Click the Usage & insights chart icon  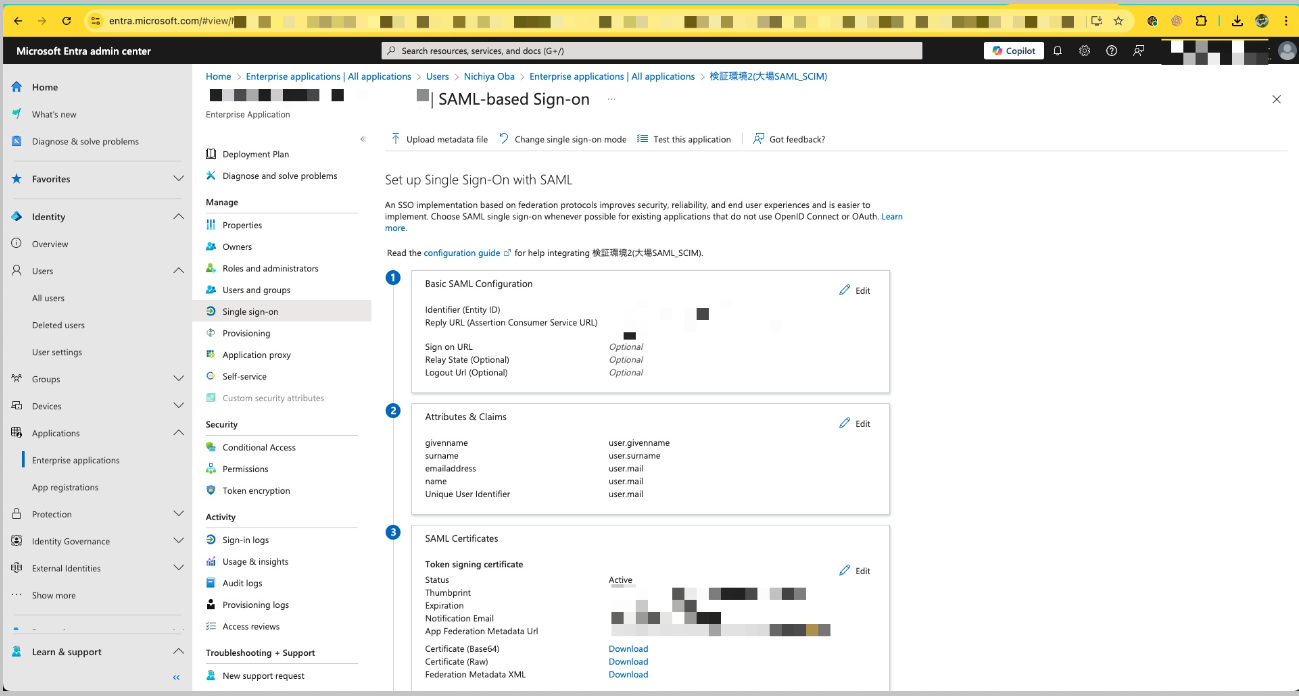click(211, 562)
